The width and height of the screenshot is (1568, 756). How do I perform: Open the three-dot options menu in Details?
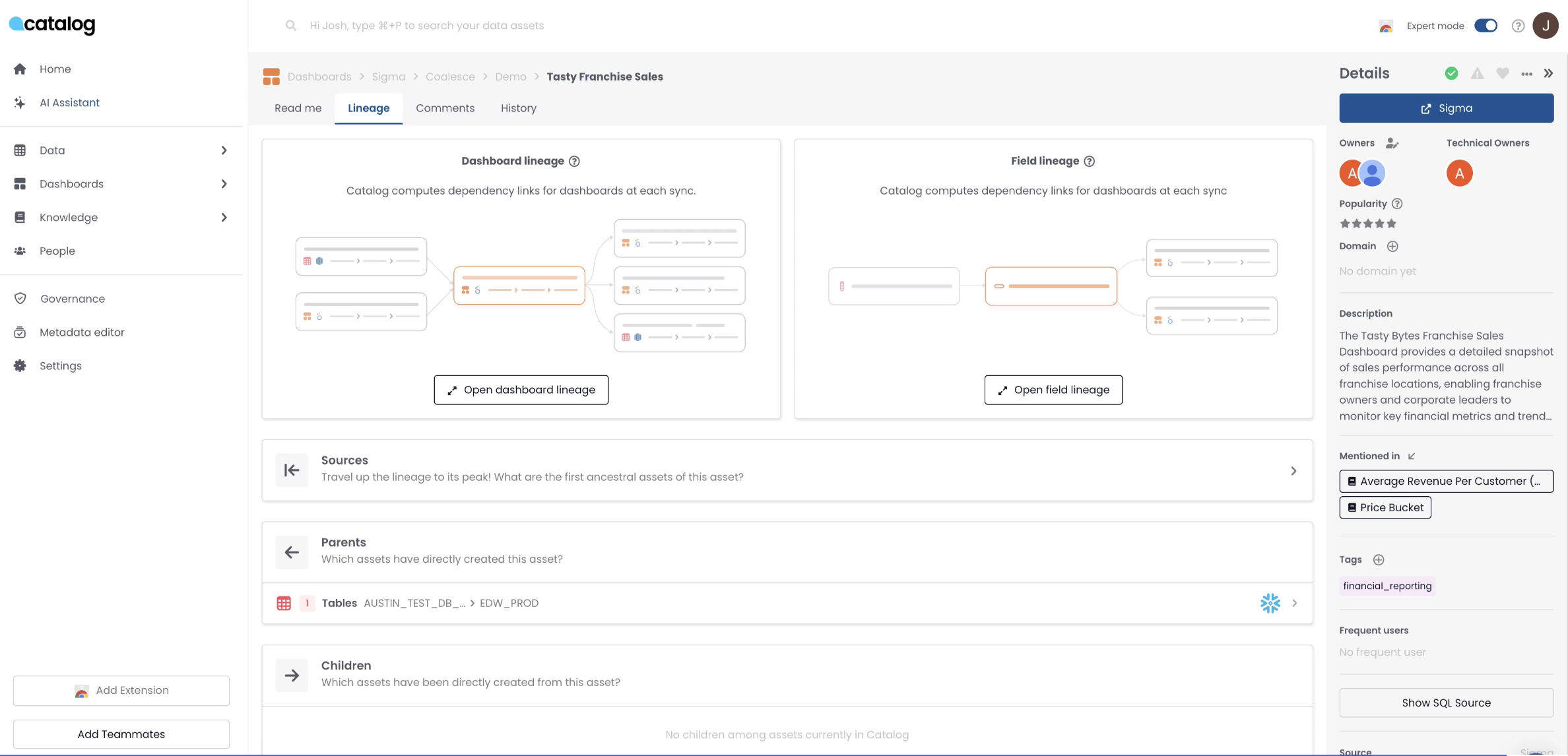[1526, 73]
